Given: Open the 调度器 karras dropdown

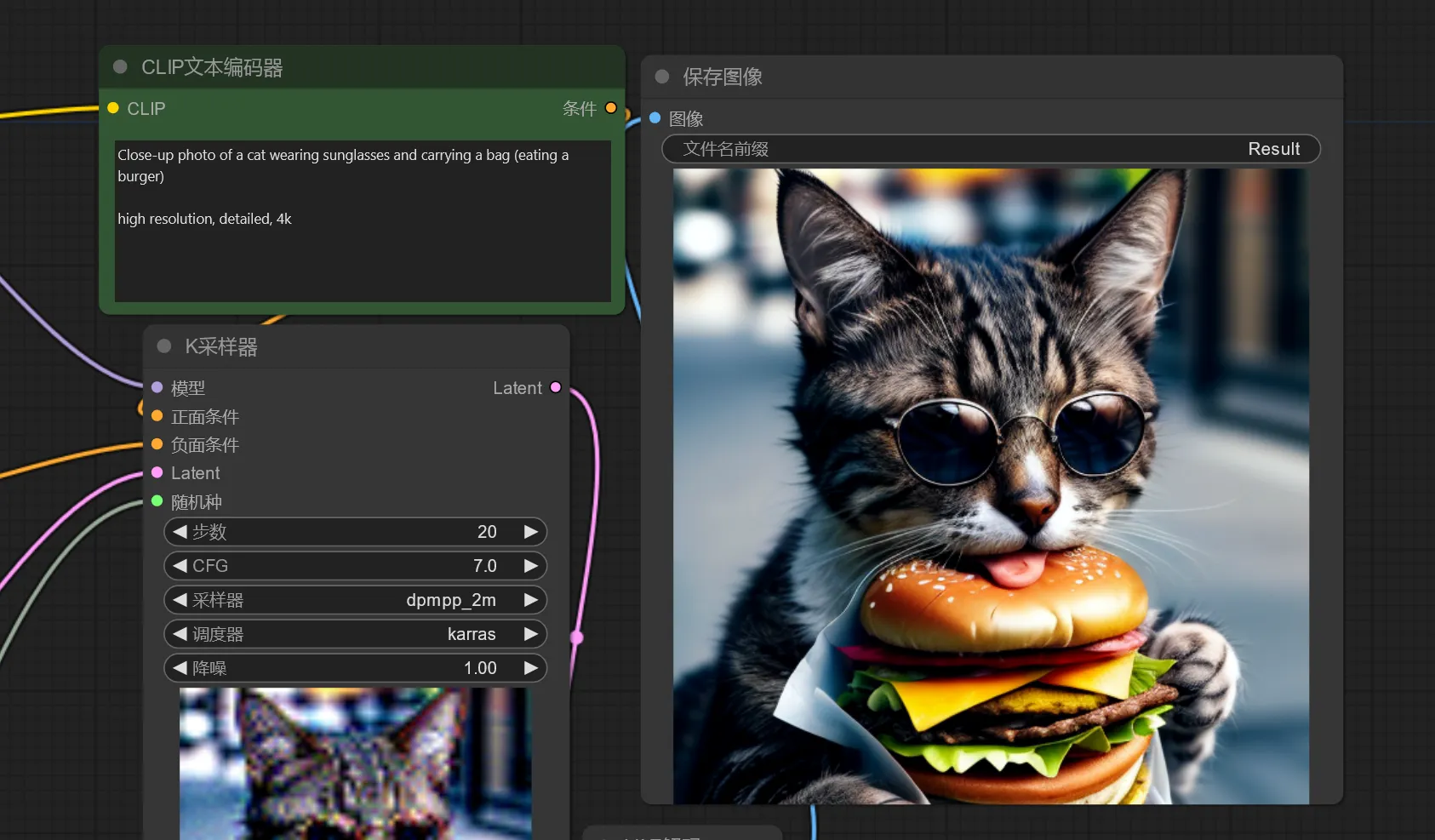Looking at the screenshot, I should [355, 634].
